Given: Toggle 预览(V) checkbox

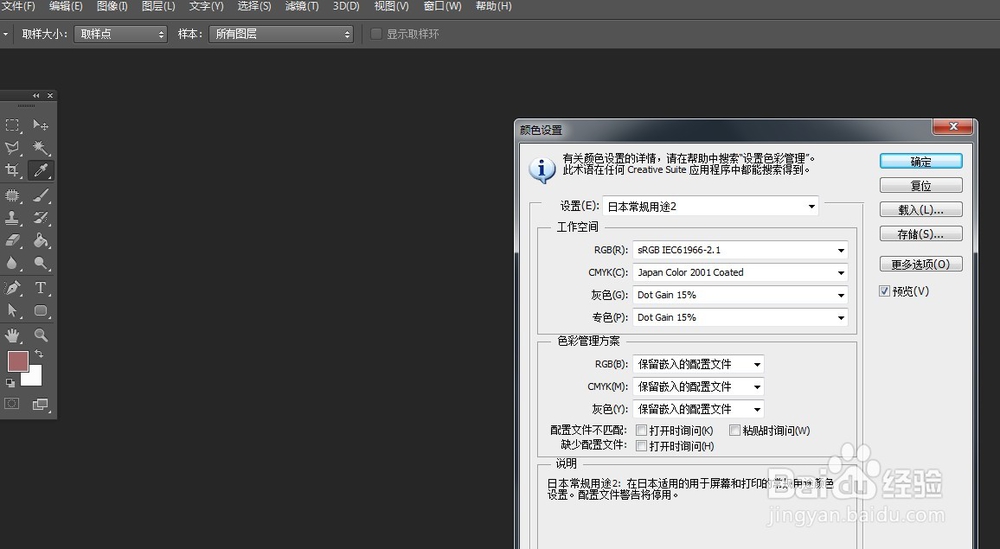Looking at the screenshot, I should coord(884,291).
